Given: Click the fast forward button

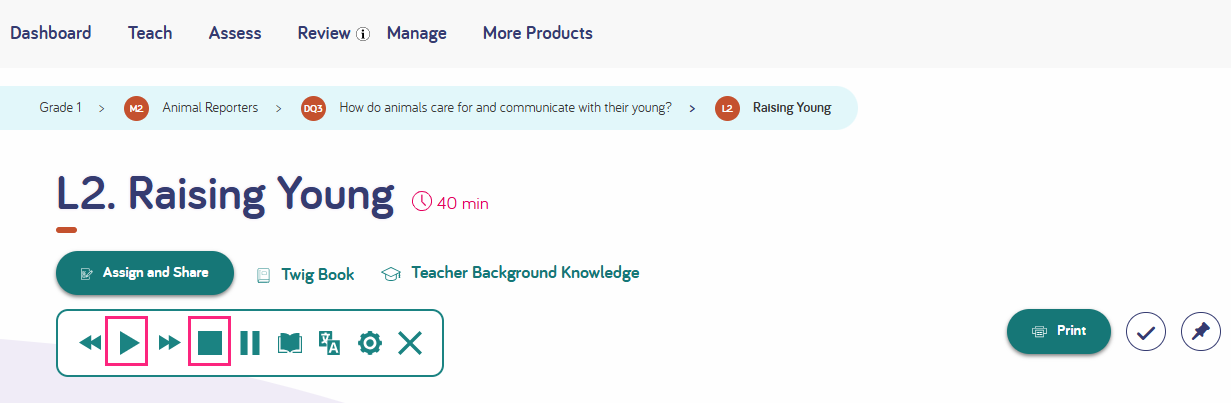Looking at the screenshot, I should (170, 343).
